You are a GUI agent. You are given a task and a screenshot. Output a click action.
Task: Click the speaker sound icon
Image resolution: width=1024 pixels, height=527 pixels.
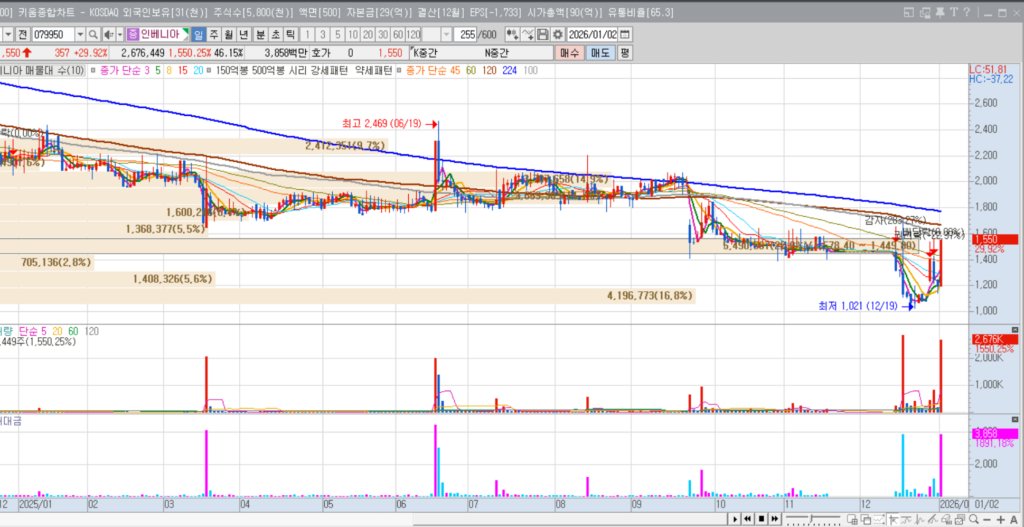click(x=107, y=34)
